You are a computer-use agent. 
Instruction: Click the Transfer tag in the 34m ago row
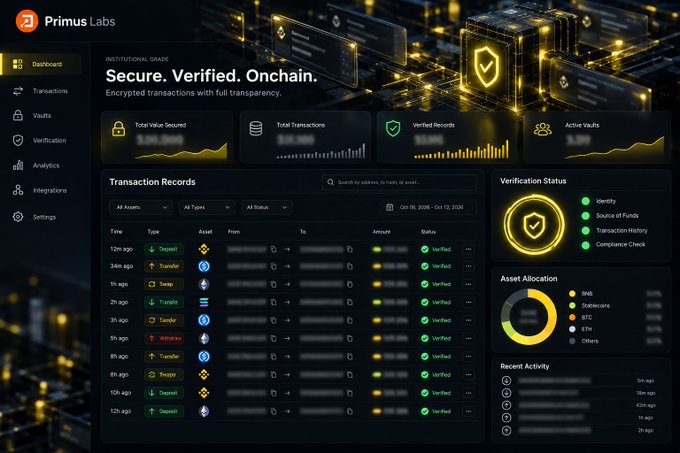tap(164, 266)
